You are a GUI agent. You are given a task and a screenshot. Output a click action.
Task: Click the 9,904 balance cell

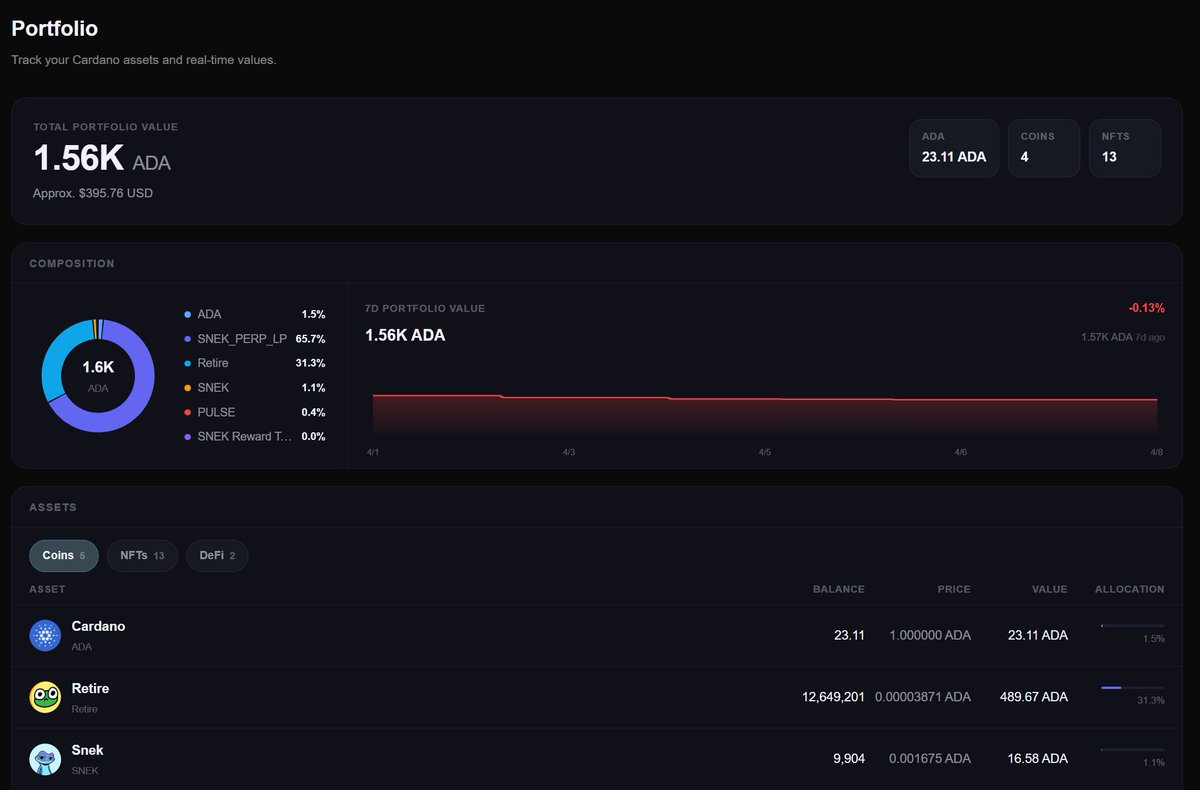(x=849, y=759)
